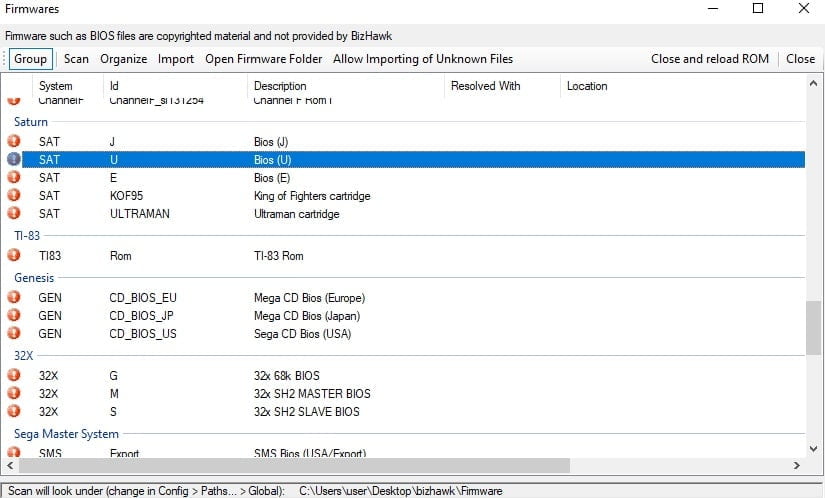Click the horizontal scrollbar thumb
This screenshot has height=498, width=825.
click(294, 465)
